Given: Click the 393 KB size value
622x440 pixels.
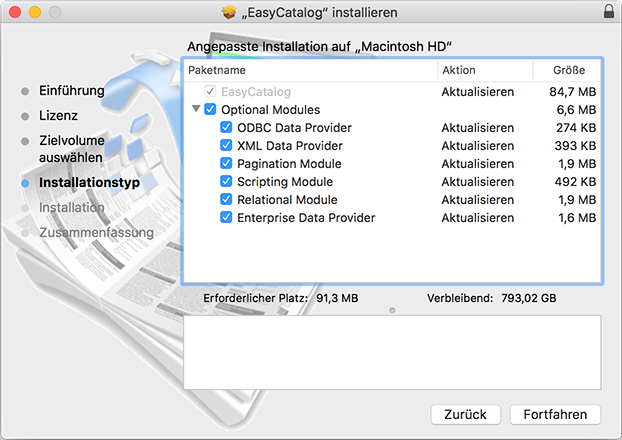Looking at the screenshot, I should click(x=575, y=146).
